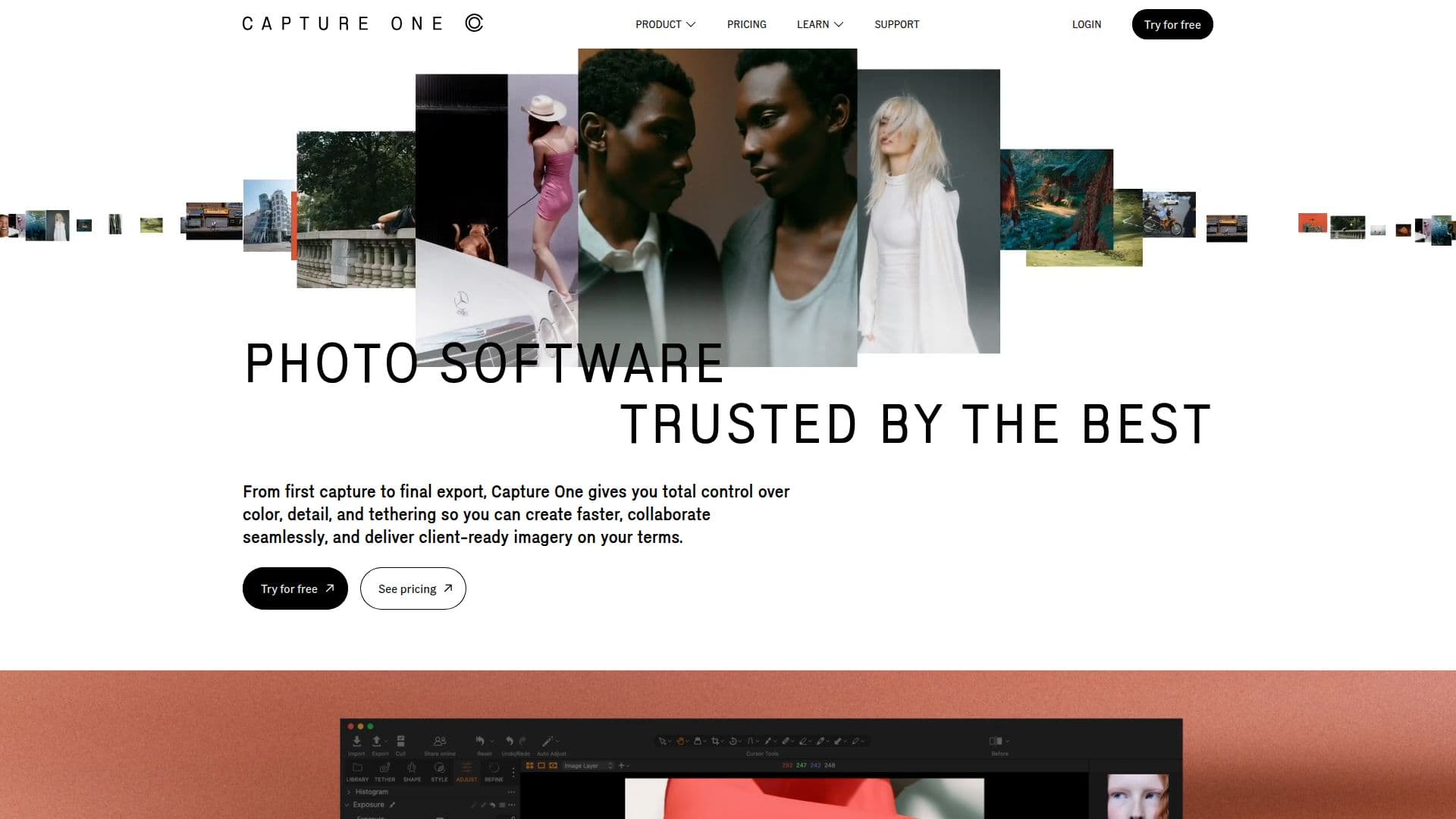The image size is (1456, 819).
Task: Select the Dancing House building photo
Action: (x=268, y=215)
